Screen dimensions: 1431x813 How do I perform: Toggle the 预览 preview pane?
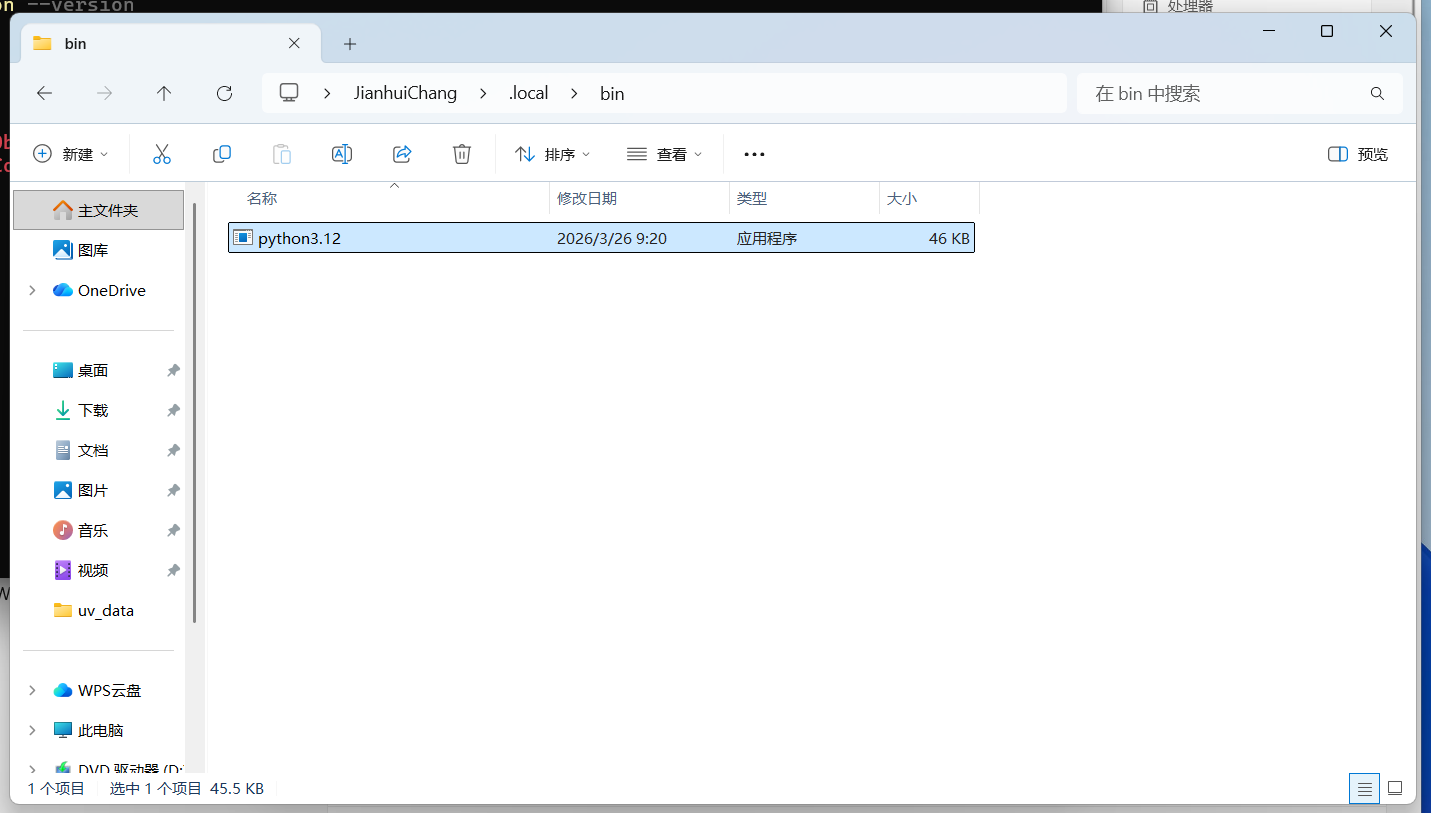(x=1358, y=154)
